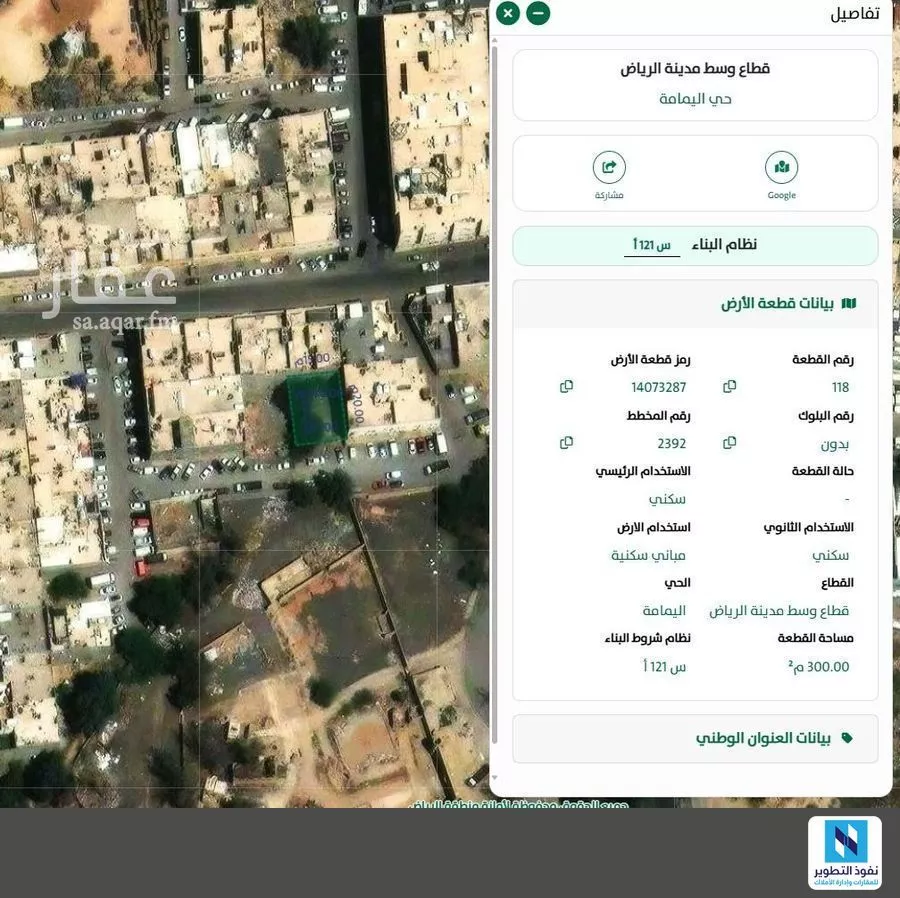Screen dimensions: 900x898
Task: Click the حي اليمامة district link
Action: click(695, 99)
